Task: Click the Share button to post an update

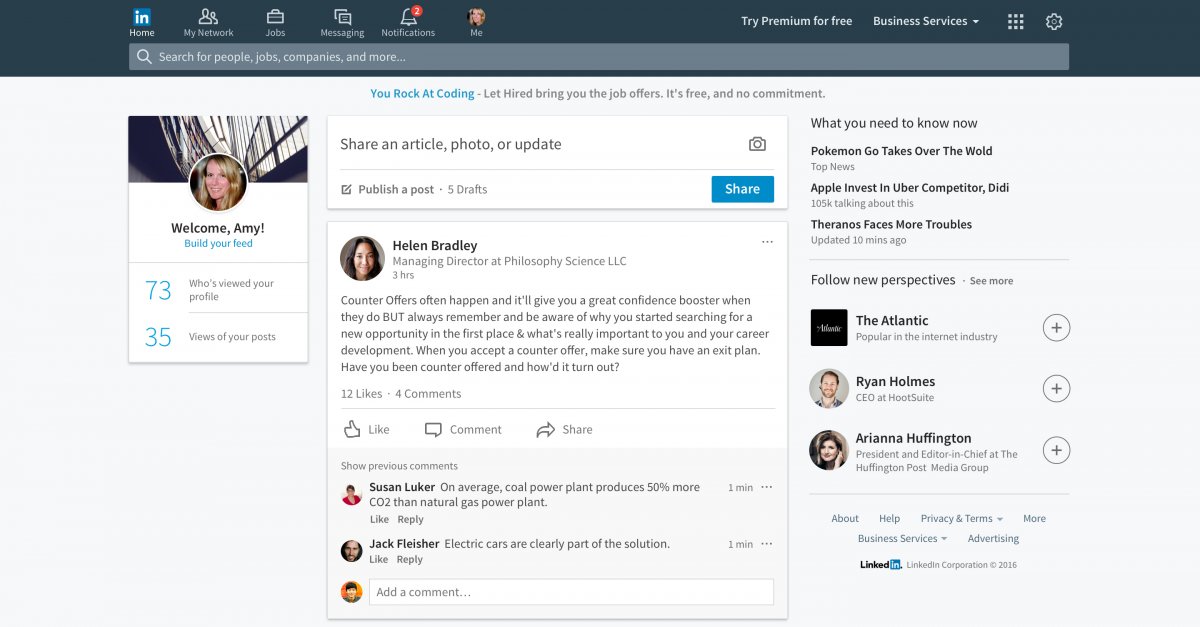Action: pyautogui.click(x=742, y=189)
